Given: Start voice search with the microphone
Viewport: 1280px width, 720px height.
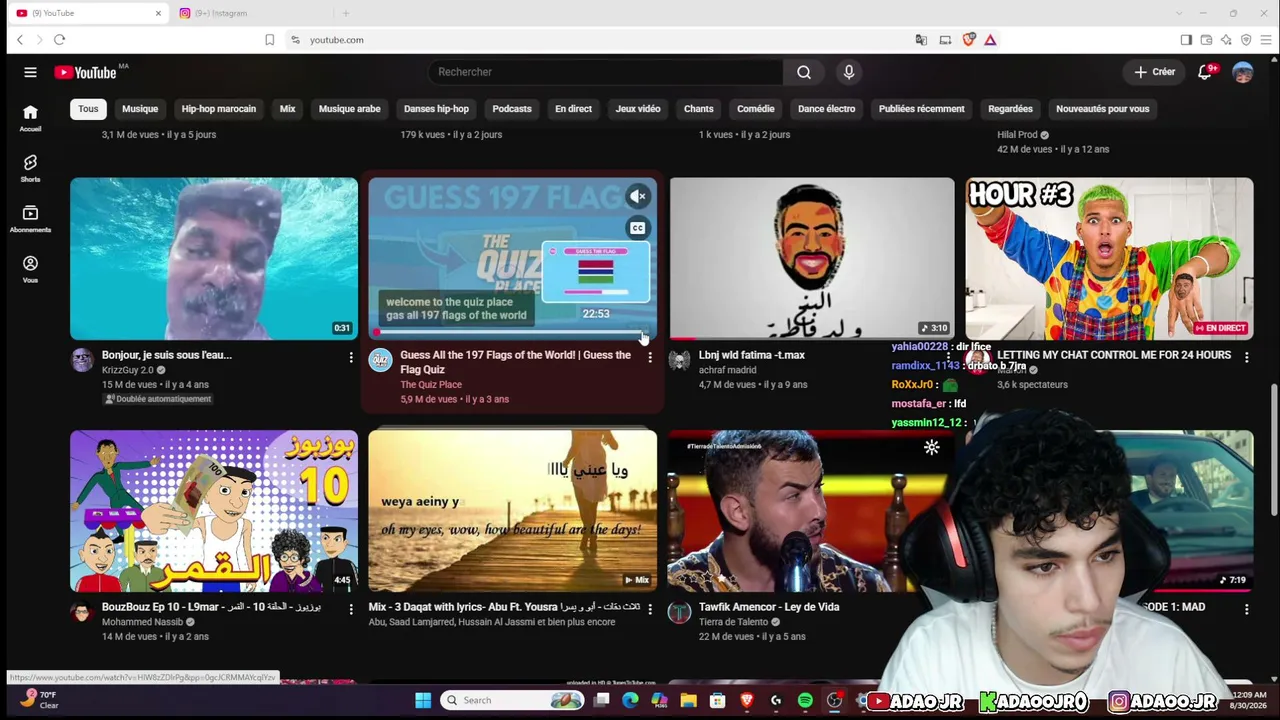Looking at the screenshot, I should point(849,72).
